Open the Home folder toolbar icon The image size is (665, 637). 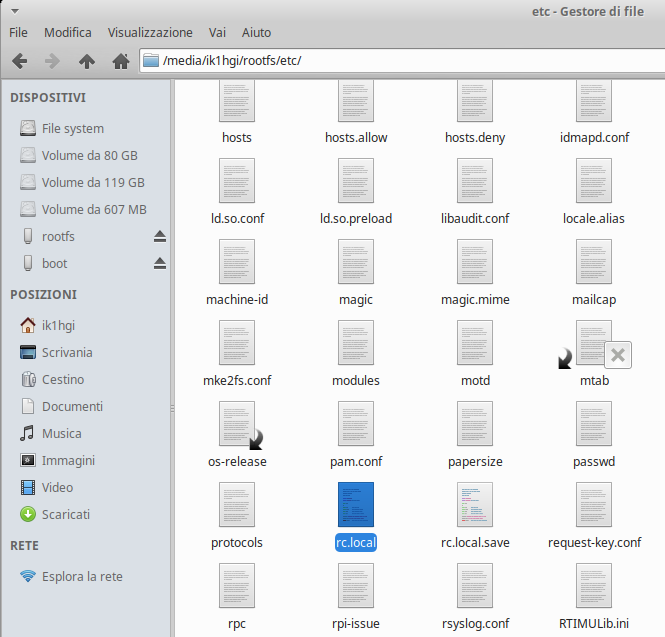click(121, 61)
